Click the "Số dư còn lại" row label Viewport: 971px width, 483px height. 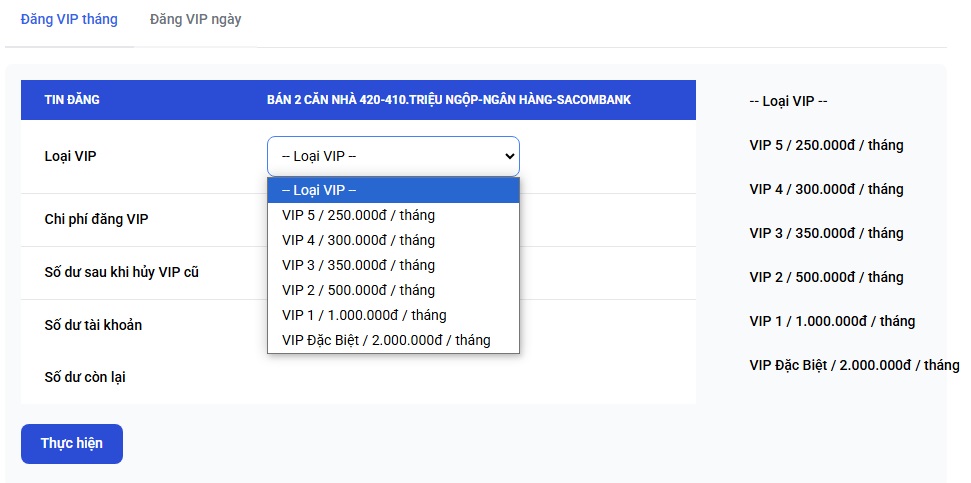85,377
